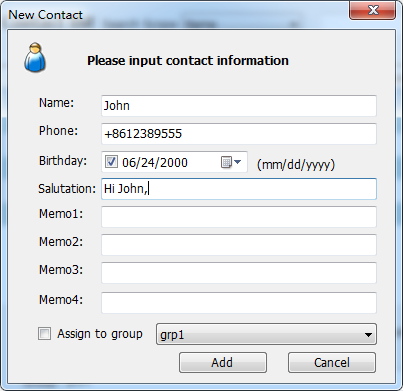The width and height of the screenshot is (404, 391).
Task: Click the Please input contact information heading
Action: [x=188, y=61]
